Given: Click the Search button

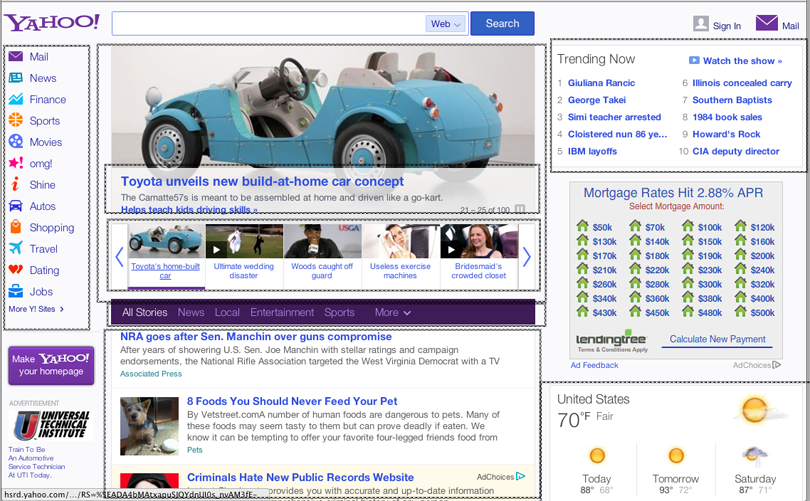Looking at the screenshot, I should [x=502, y=24].
